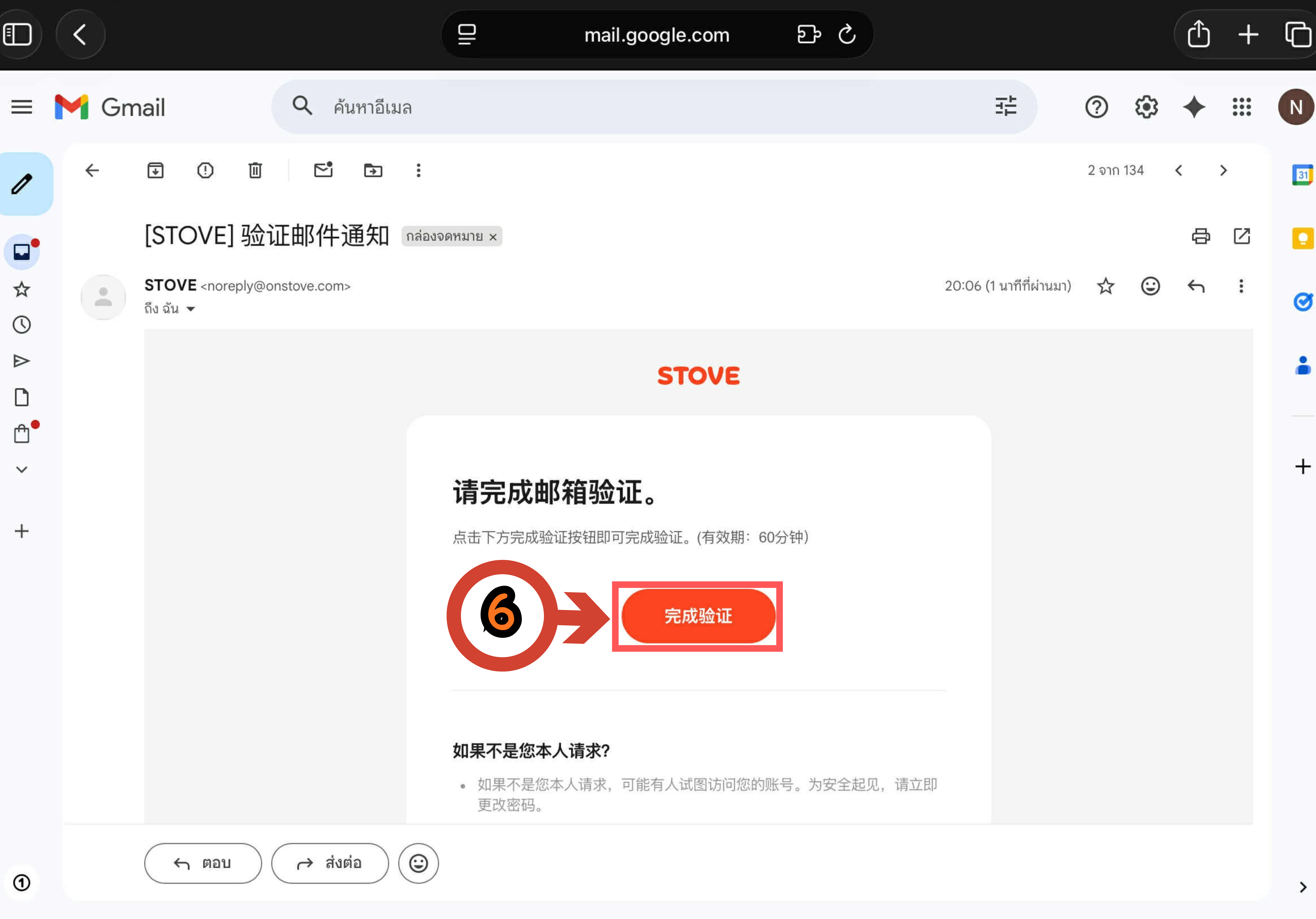1316x919 pixels.
Task: Reply using the ตอบ button
Action: coord(203,863)
